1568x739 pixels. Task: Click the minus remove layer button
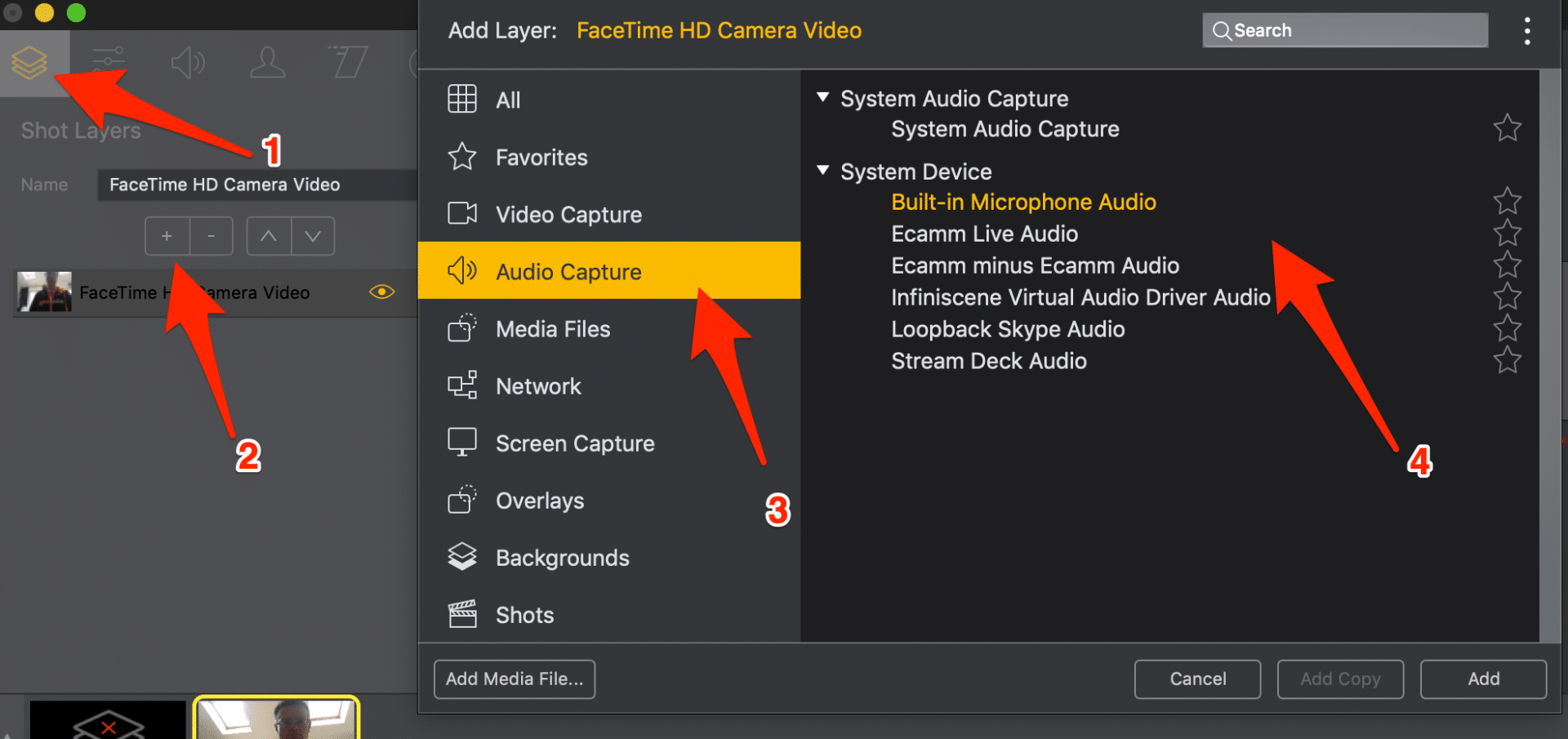[212, 236]
